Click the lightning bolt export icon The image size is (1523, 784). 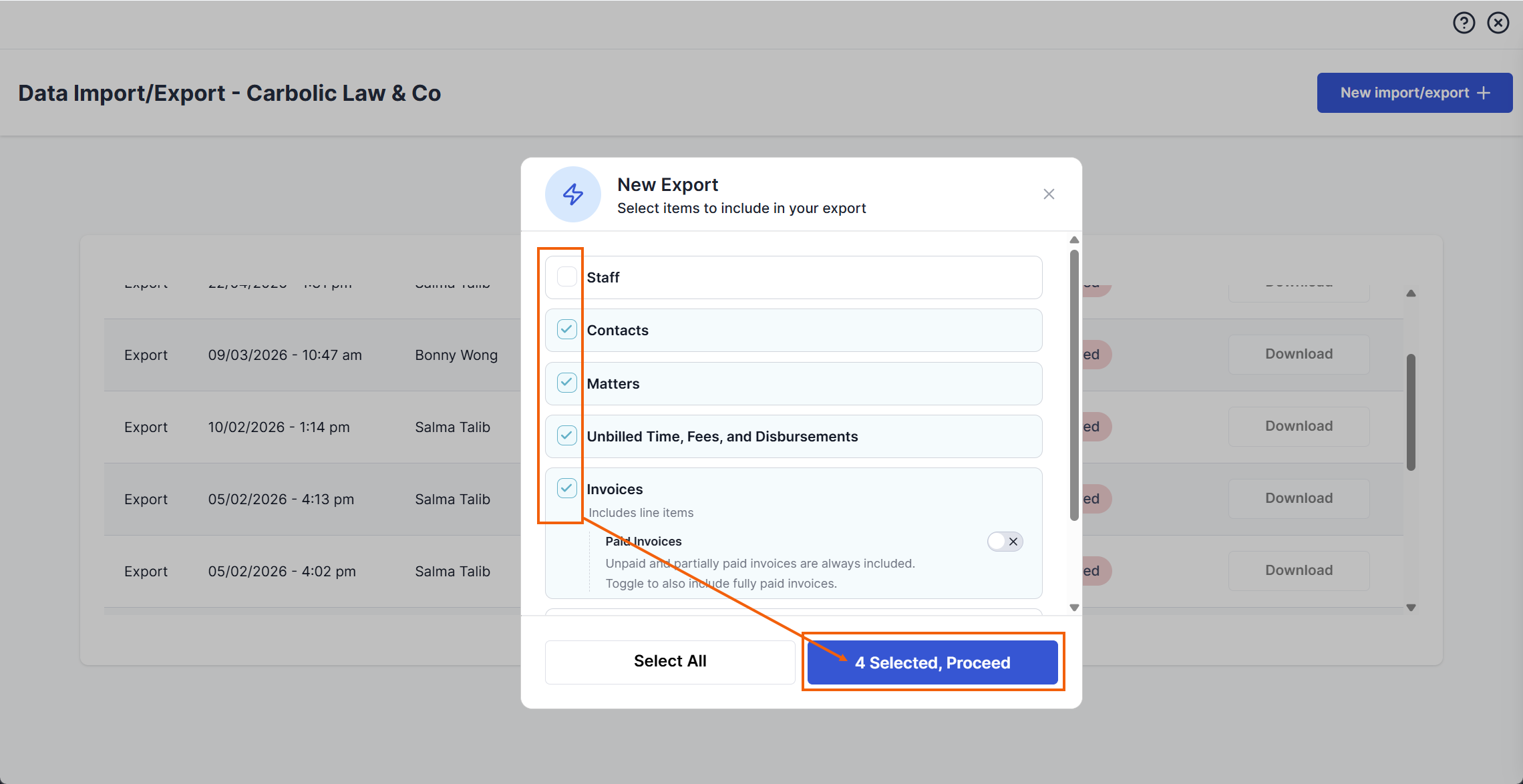click(x=573, y=194)
